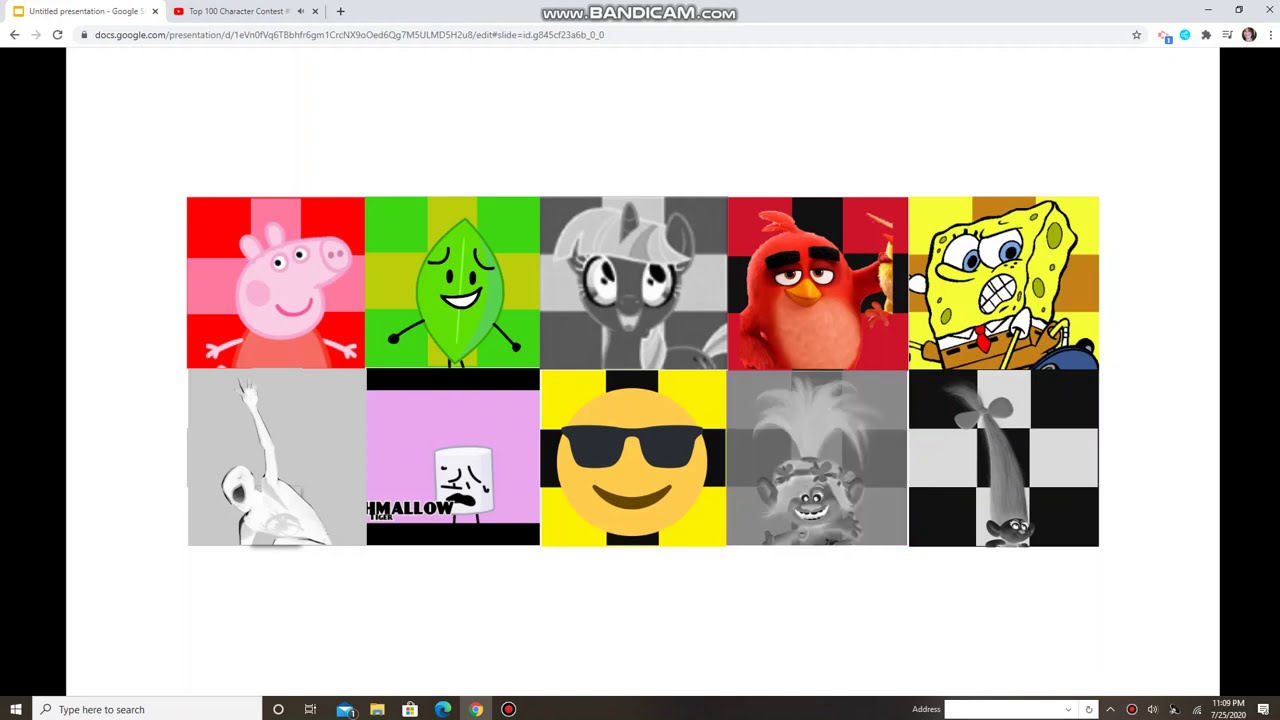Open Microsoft Edge from taskbar
1280x720 pixels.
(443, 709)
